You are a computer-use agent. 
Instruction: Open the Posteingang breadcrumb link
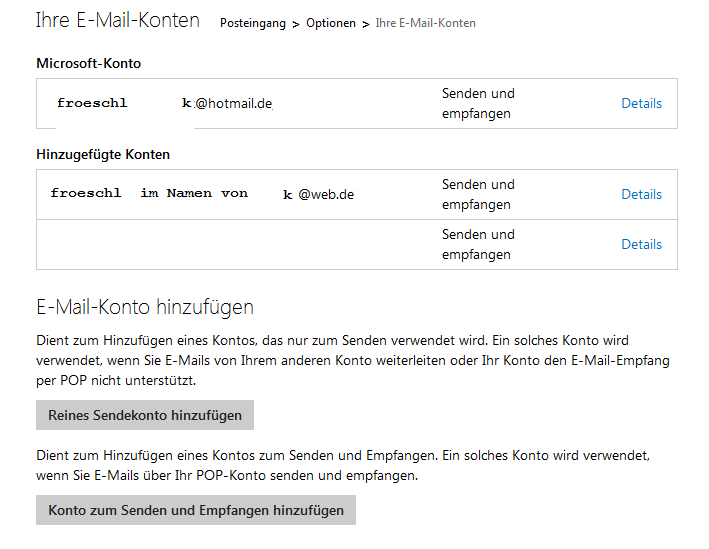(x=252, y=23)
